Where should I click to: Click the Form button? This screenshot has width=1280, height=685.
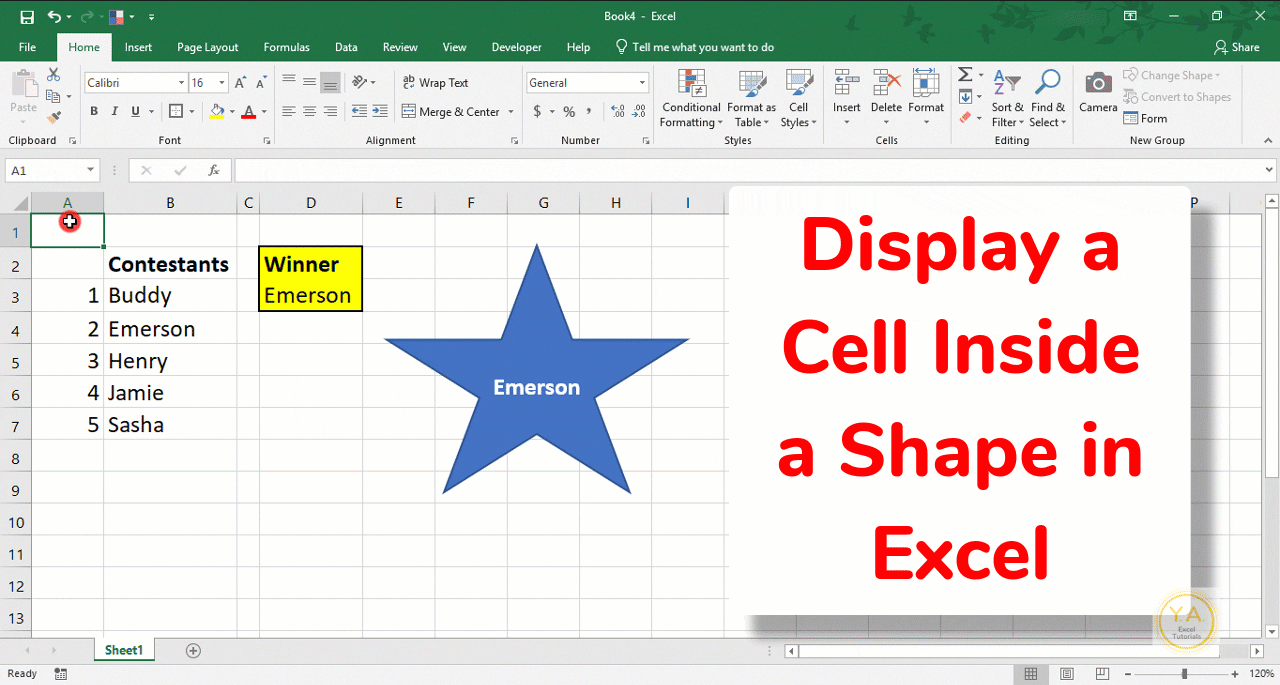point(1145,118)
